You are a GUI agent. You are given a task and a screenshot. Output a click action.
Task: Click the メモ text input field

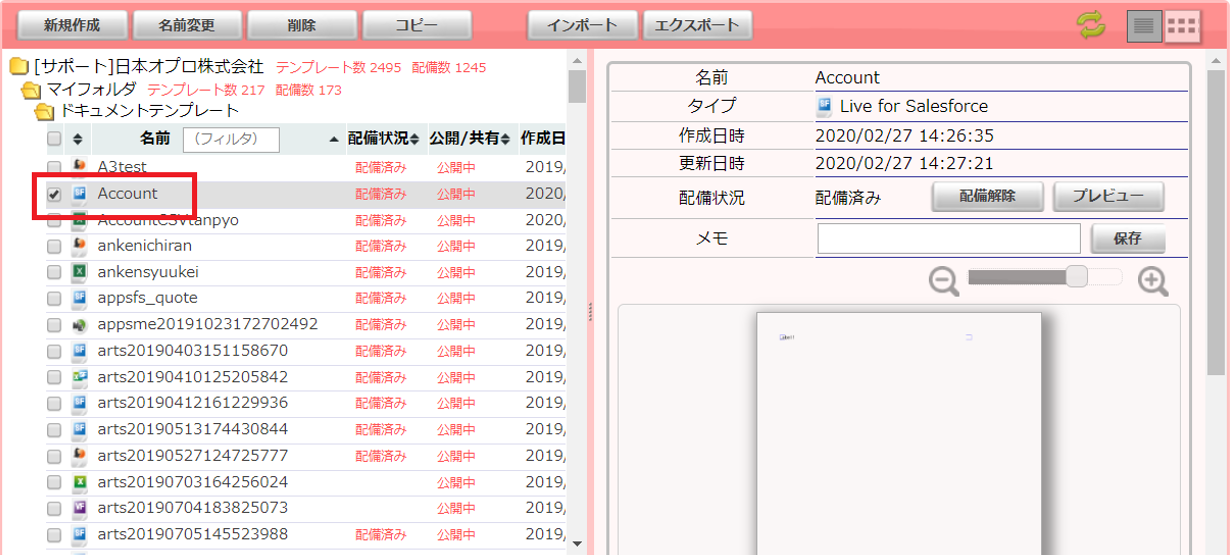[948, 239]
